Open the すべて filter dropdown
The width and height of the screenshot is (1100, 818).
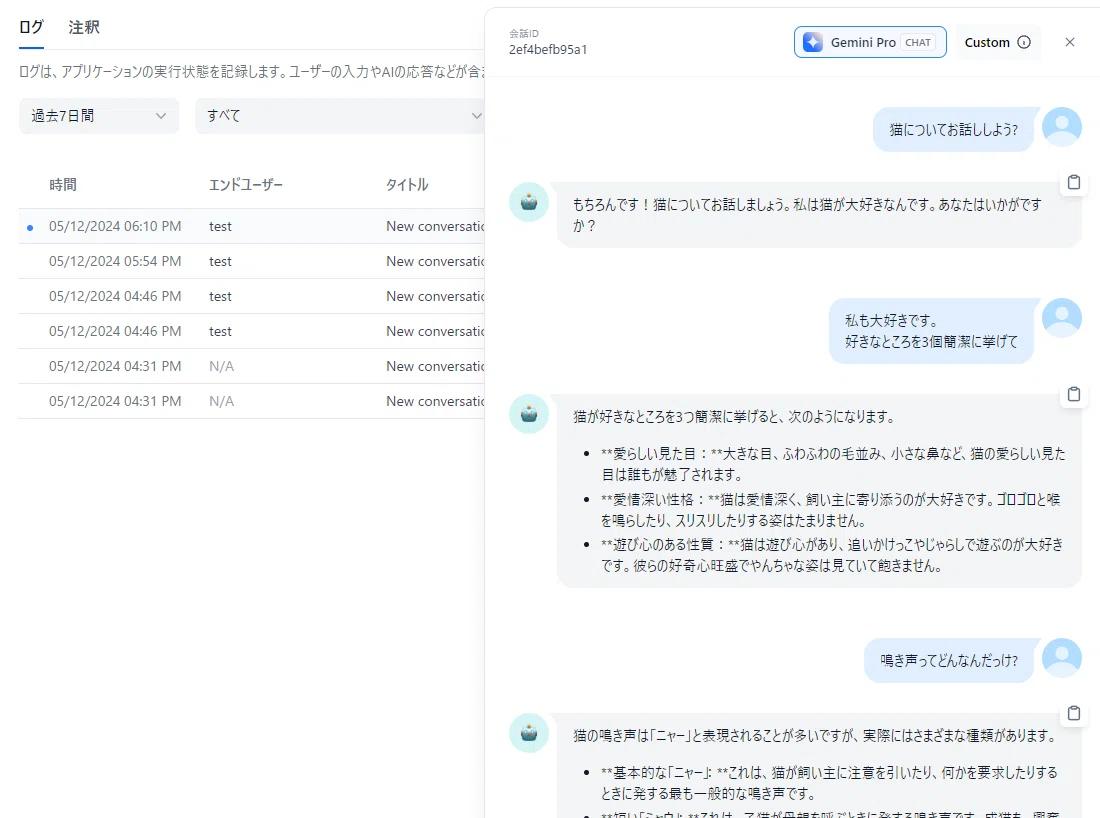tap(340, 116)
